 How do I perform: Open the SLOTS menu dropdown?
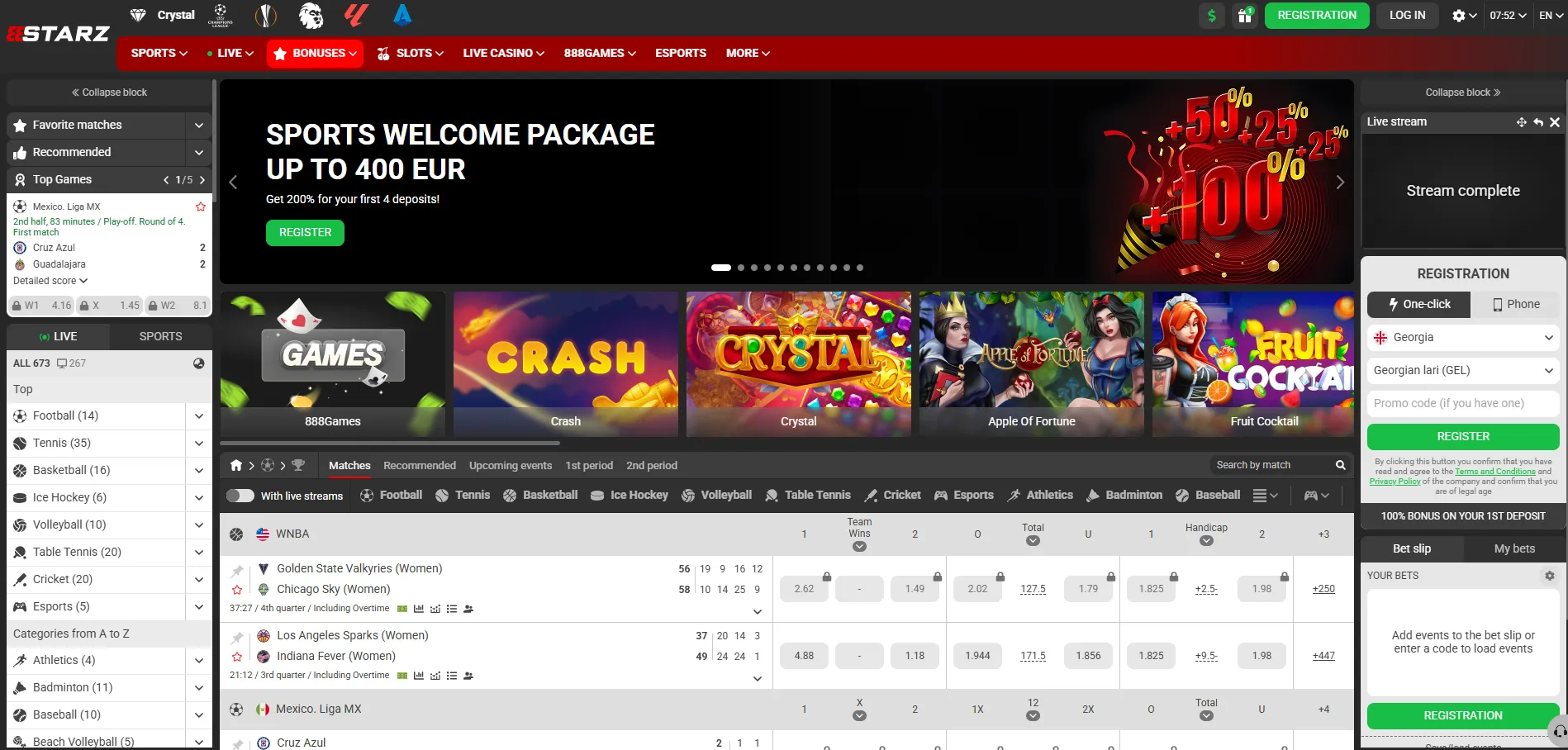411,53
